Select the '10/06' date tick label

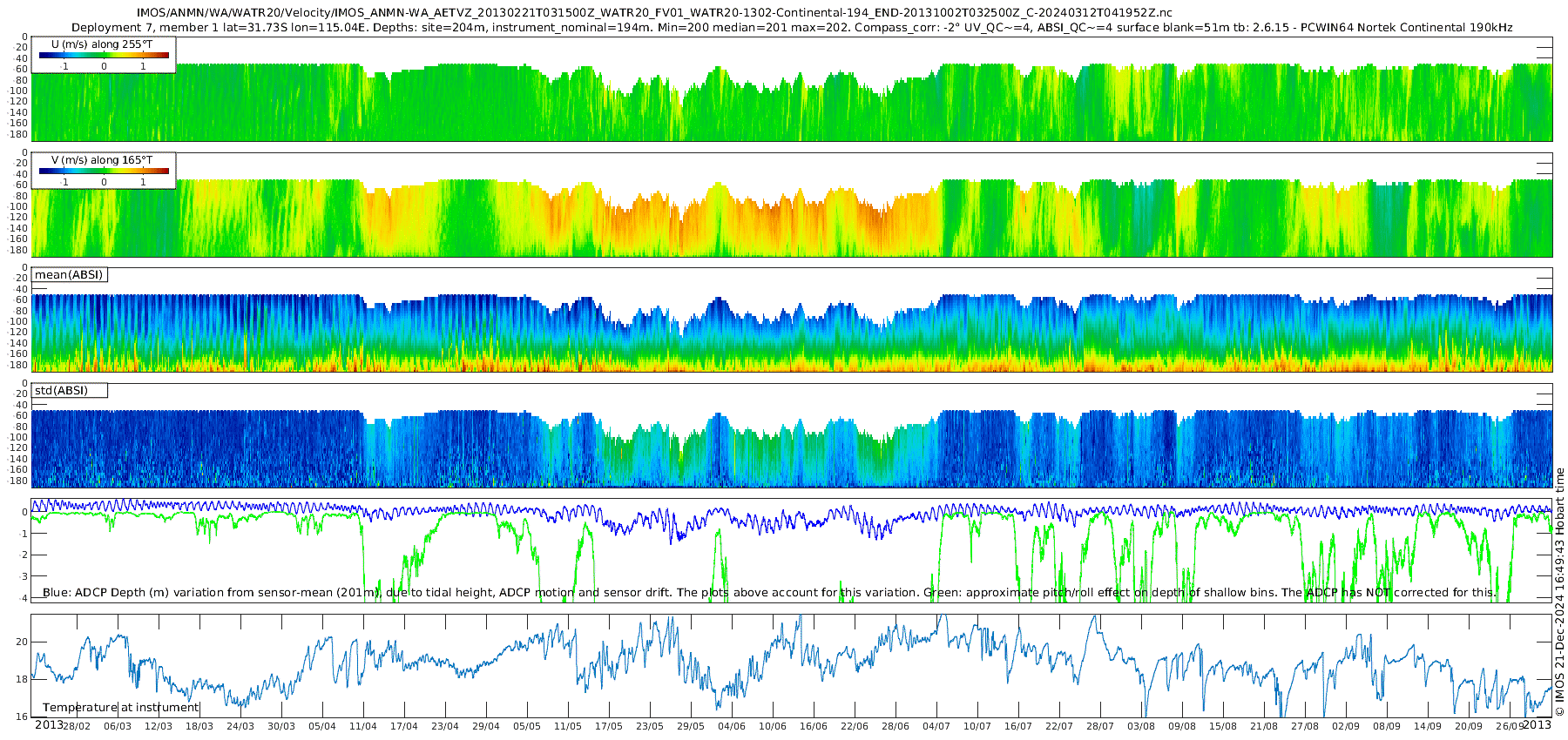click(773, 726)
